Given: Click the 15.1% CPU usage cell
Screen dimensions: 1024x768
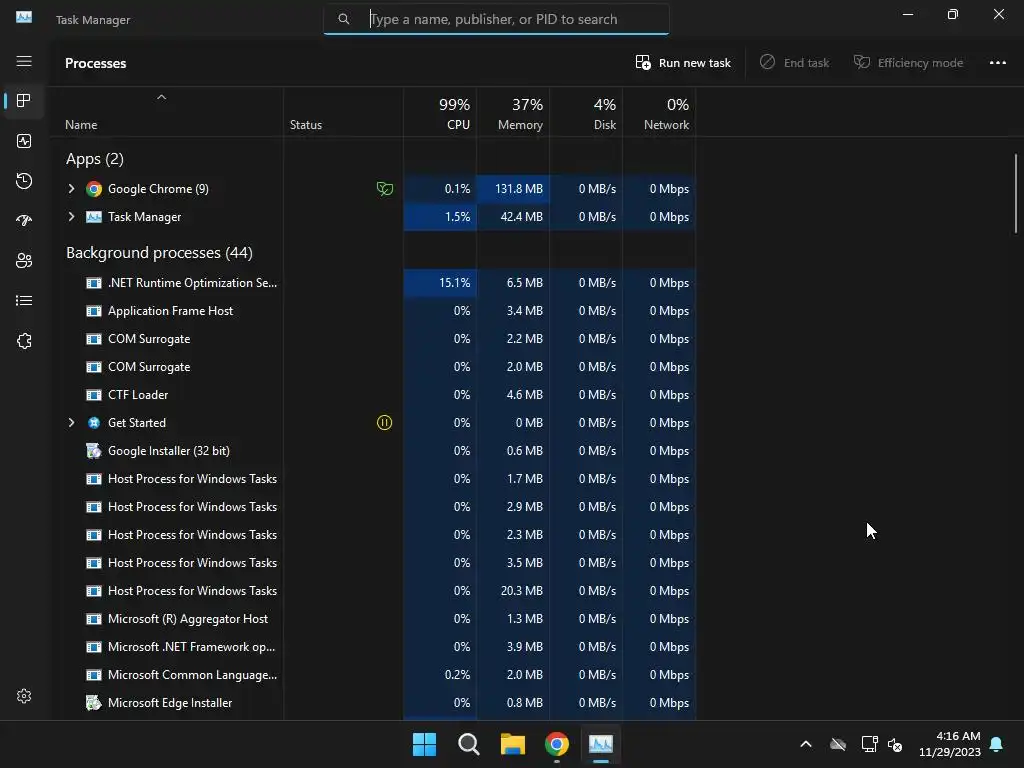Looking at the screenshot, I should pyautogui.click(x=440, y=283).
